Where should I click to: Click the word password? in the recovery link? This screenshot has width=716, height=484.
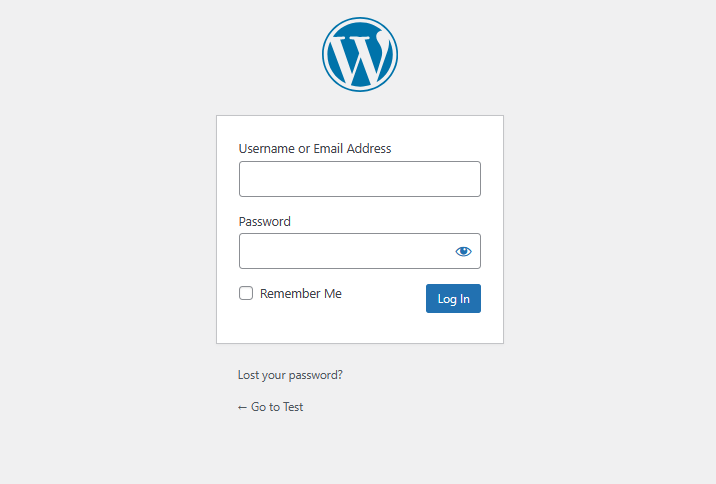tap(316, 375)
